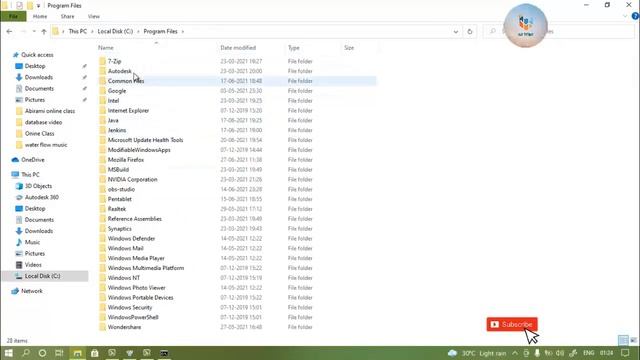This screenshot has height=360, width=640.
Task: Select the Windows NT folder
Action: pyautogui.click(x=124, y=278)
